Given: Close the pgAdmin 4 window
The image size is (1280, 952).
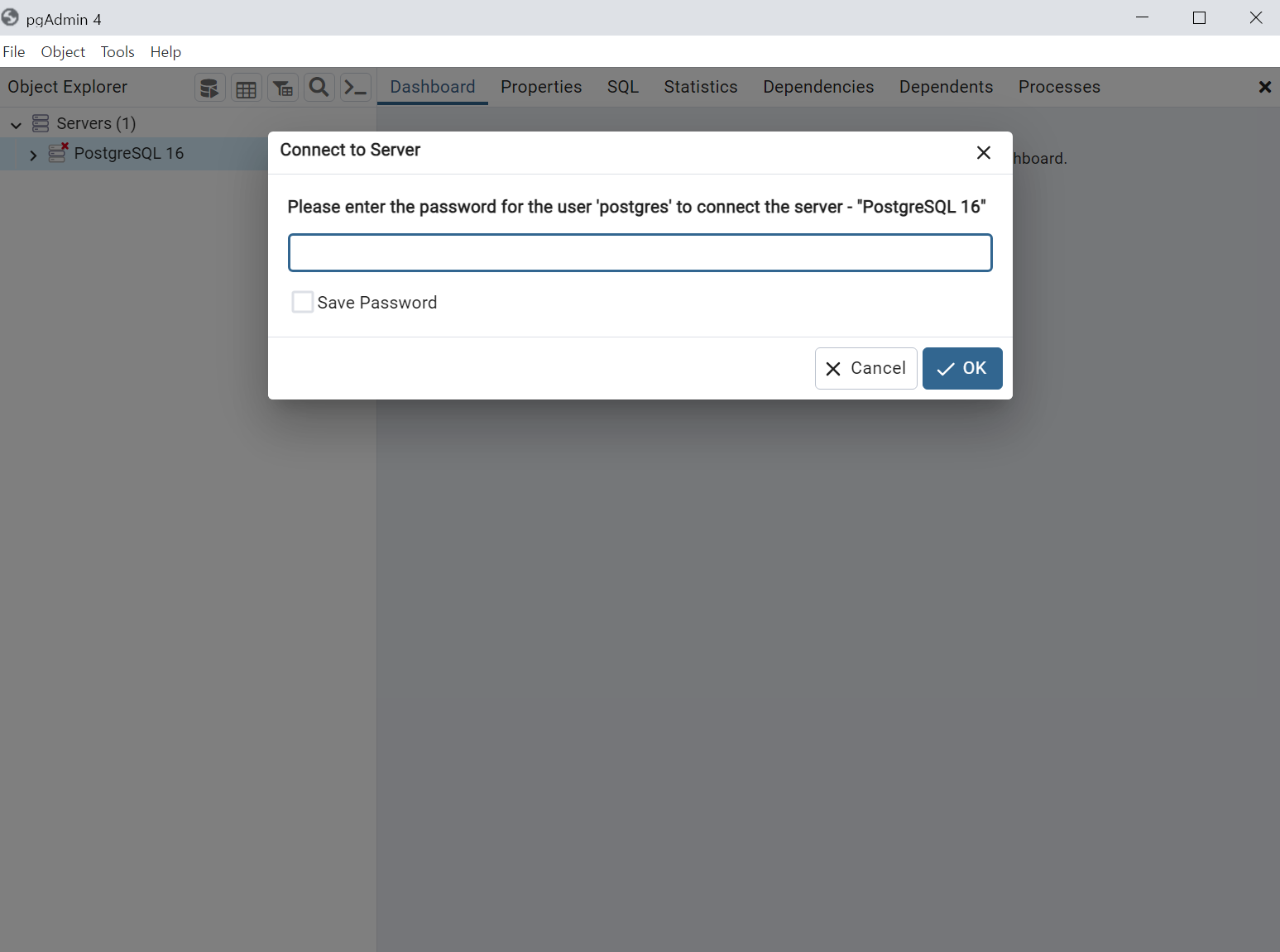Looking at the screenshot, I should (1256, 17).
